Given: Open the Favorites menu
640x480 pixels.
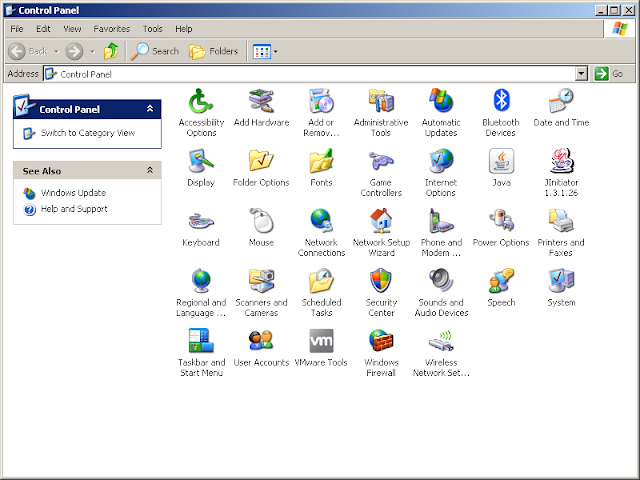Looking at the screenshot, I should click(111, 29).
